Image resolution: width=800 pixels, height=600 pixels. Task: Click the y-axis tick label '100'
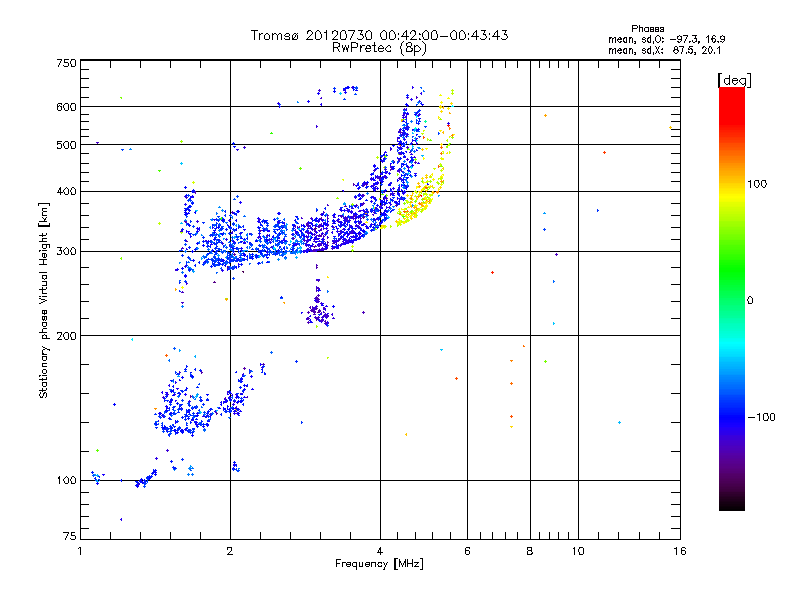pos(67,480)
